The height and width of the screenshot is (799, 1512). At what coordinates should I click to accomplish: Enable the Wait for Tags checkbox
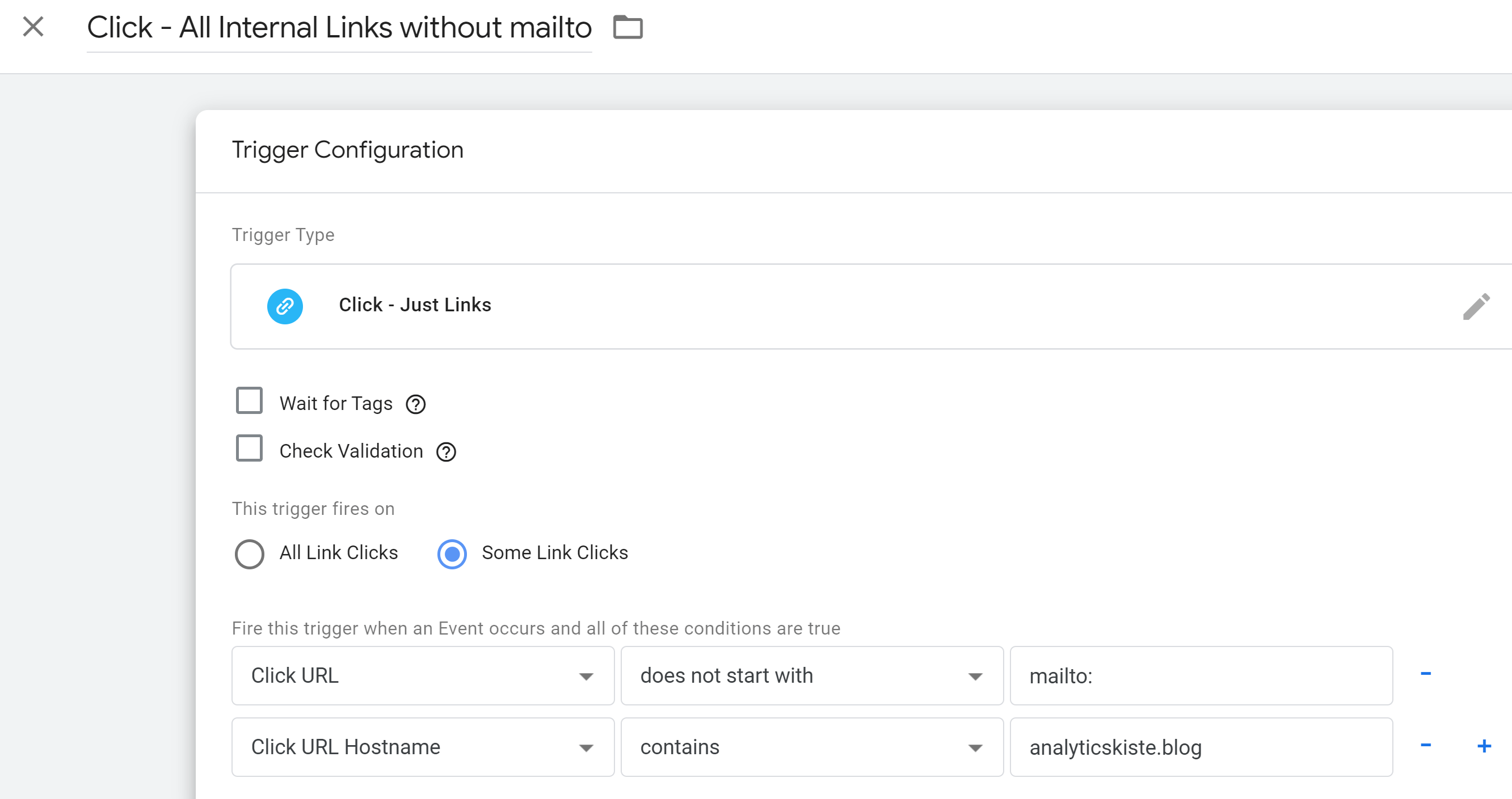click(x=249, y=401)
